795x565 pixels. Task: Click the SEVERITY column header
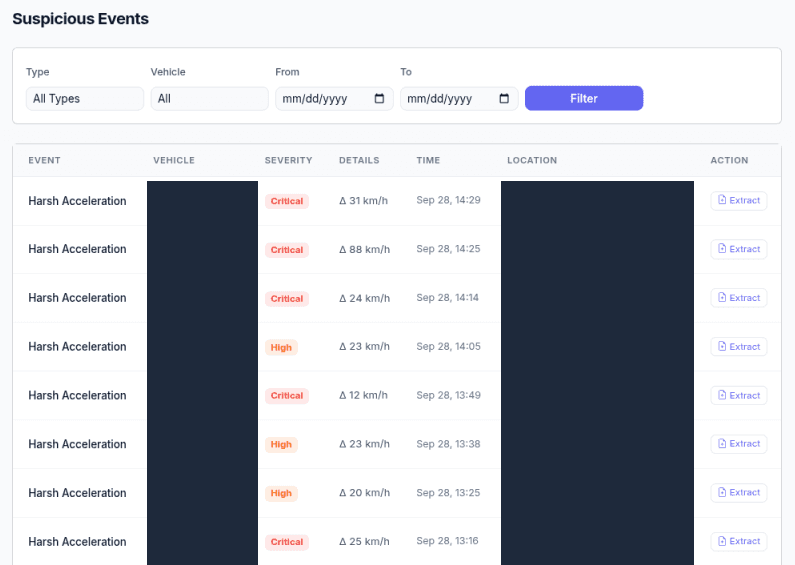288,160
